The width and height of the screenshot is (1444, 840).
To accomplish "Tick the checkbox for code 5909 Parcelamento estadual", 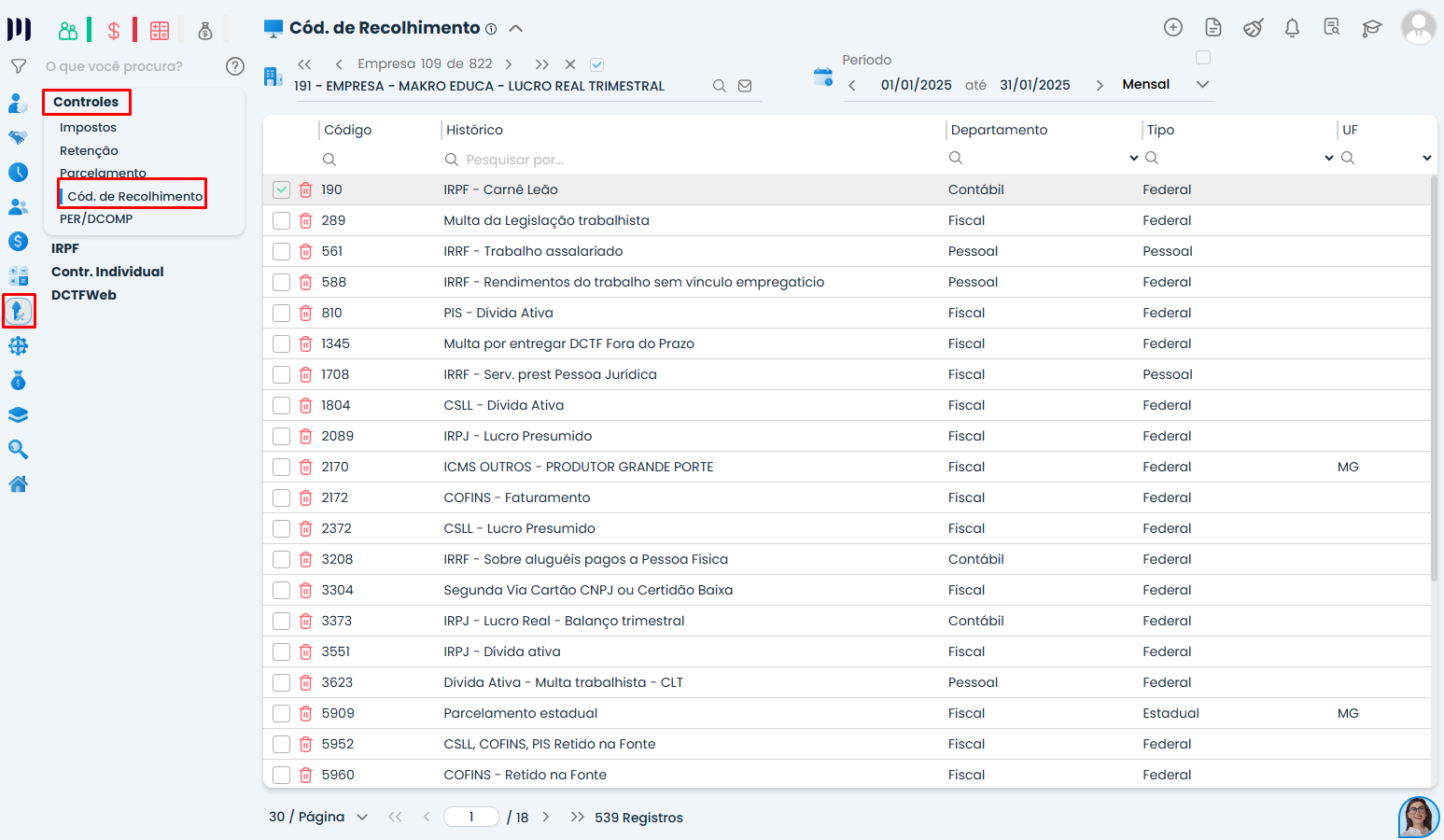I will tap(281, 714).
